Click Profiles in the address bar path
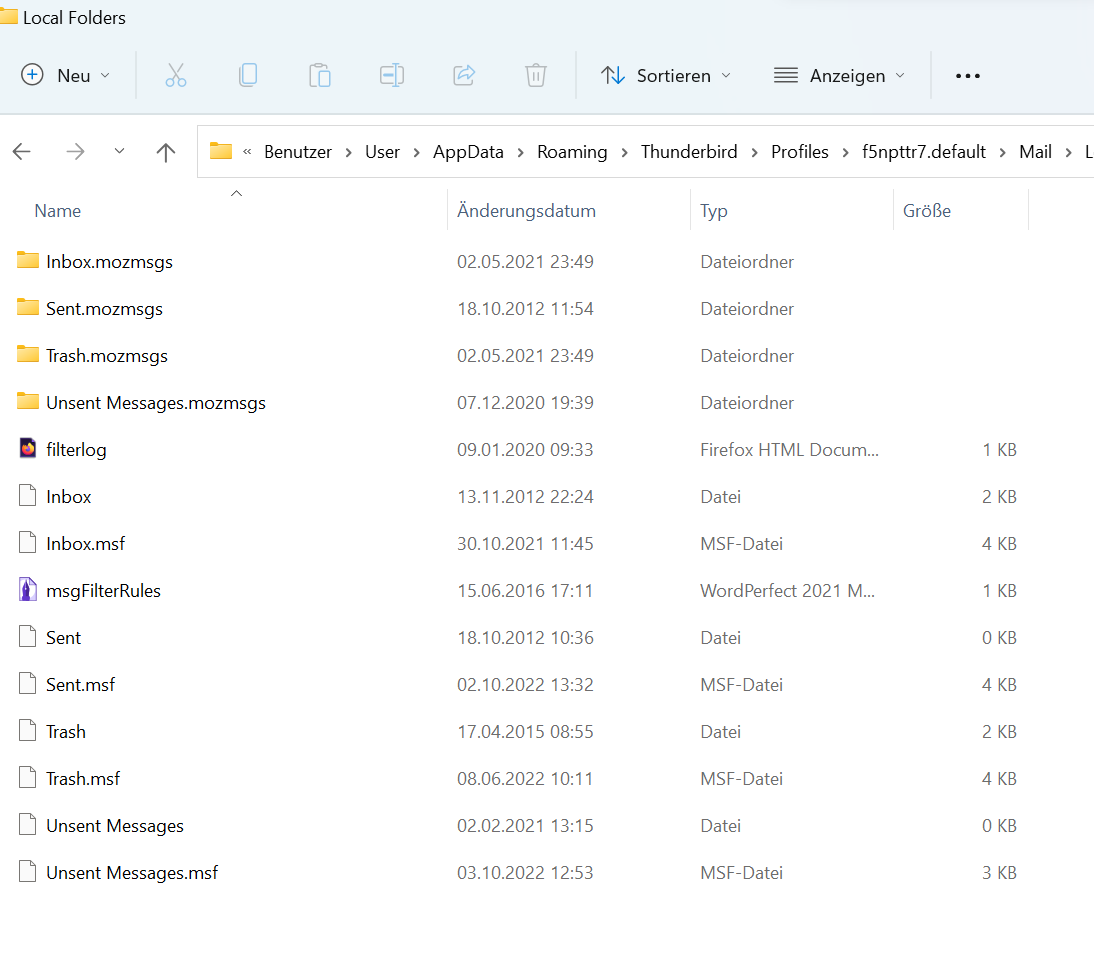Screen dimensions: 1094x955 pyautogui.click(x=799, y=152)
